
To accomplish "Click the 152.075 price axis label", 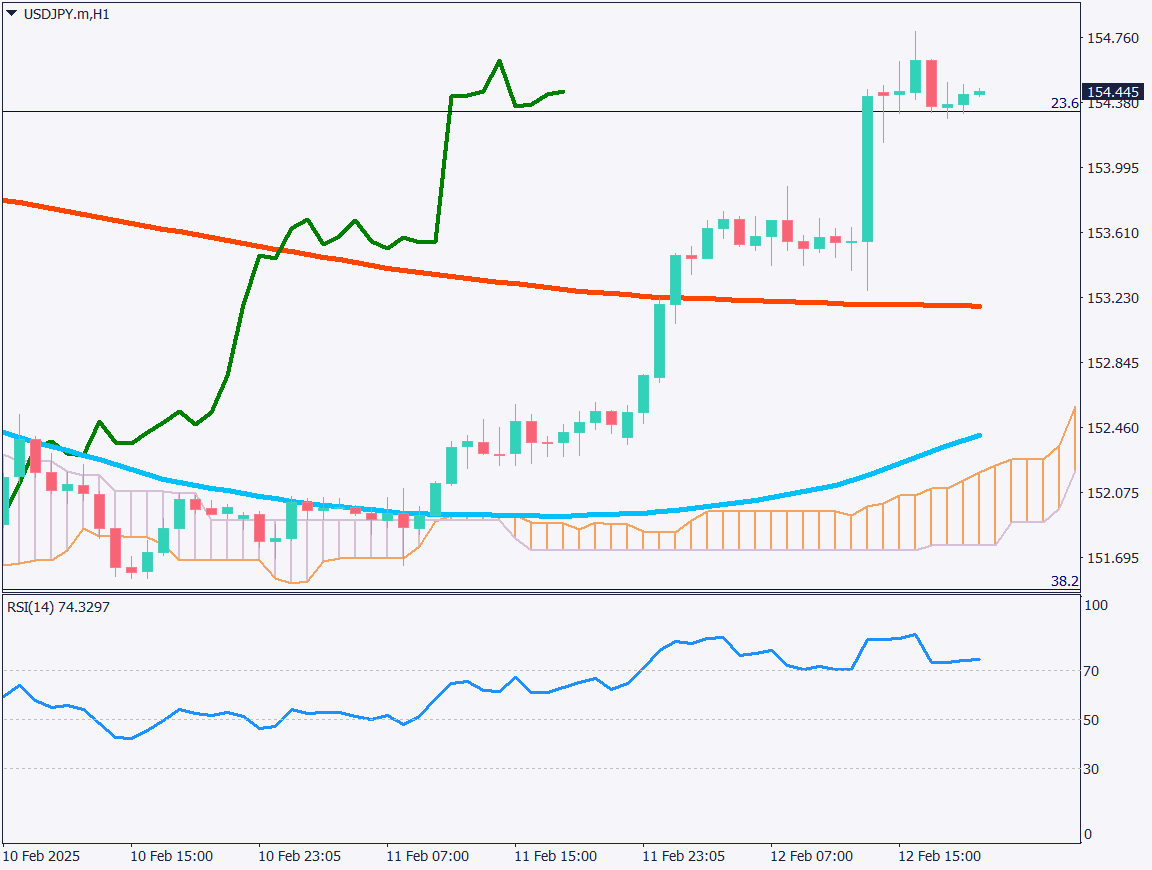I will (x=1112, y=493).
